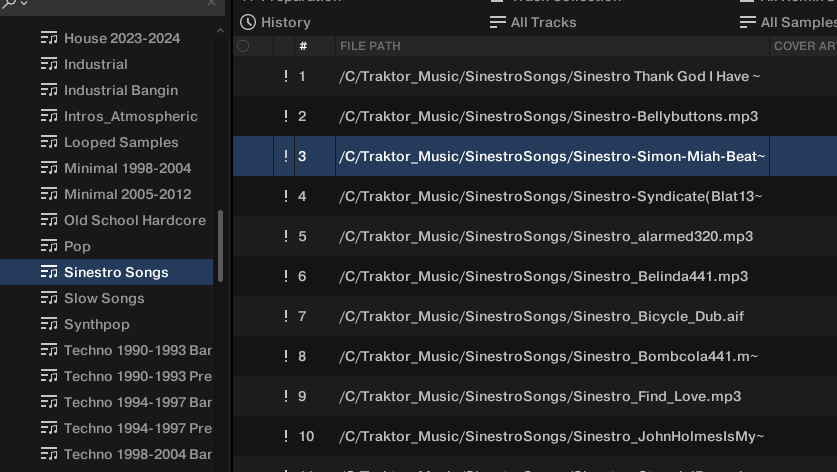This screenshot has width=837, height=472.
Task: Click the Looped Samples playlist icon
Action: coord(49,142)
